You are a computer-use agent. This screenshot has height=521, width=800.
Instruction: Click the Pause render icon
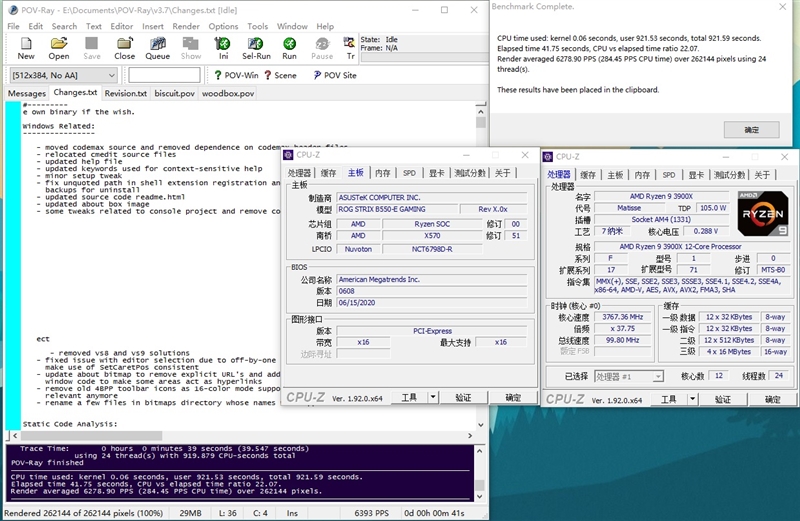pyautogui.click(x=322, y=48)
